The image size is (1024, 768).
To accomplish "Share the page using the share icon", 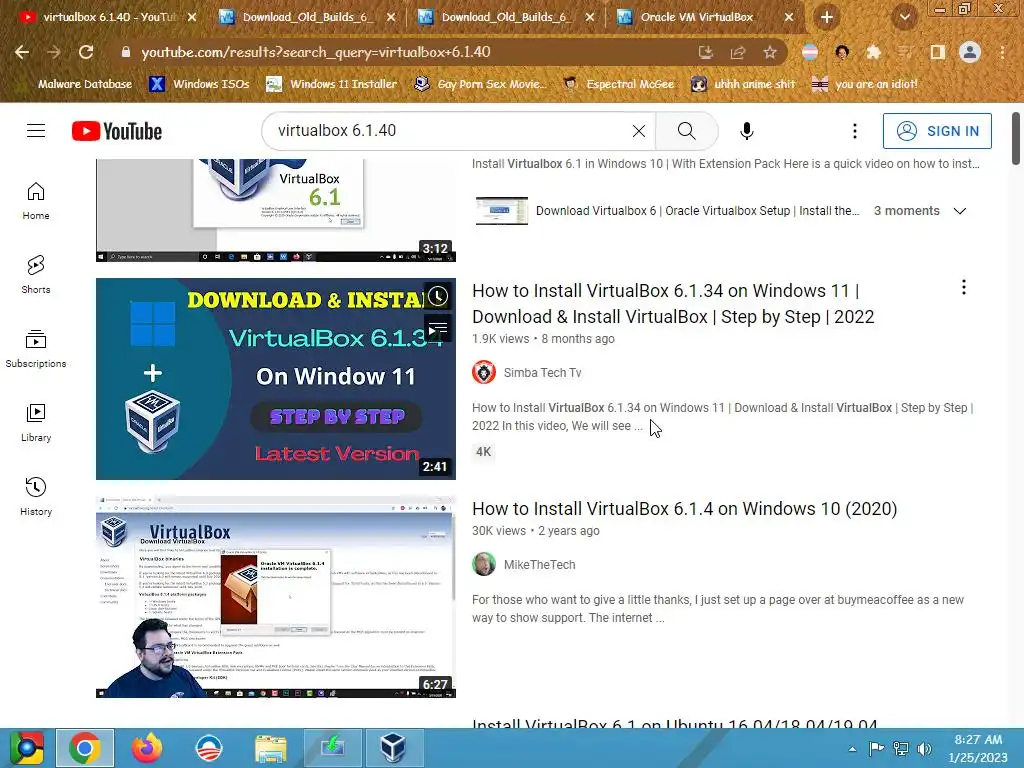I will (x=738, y=52).
